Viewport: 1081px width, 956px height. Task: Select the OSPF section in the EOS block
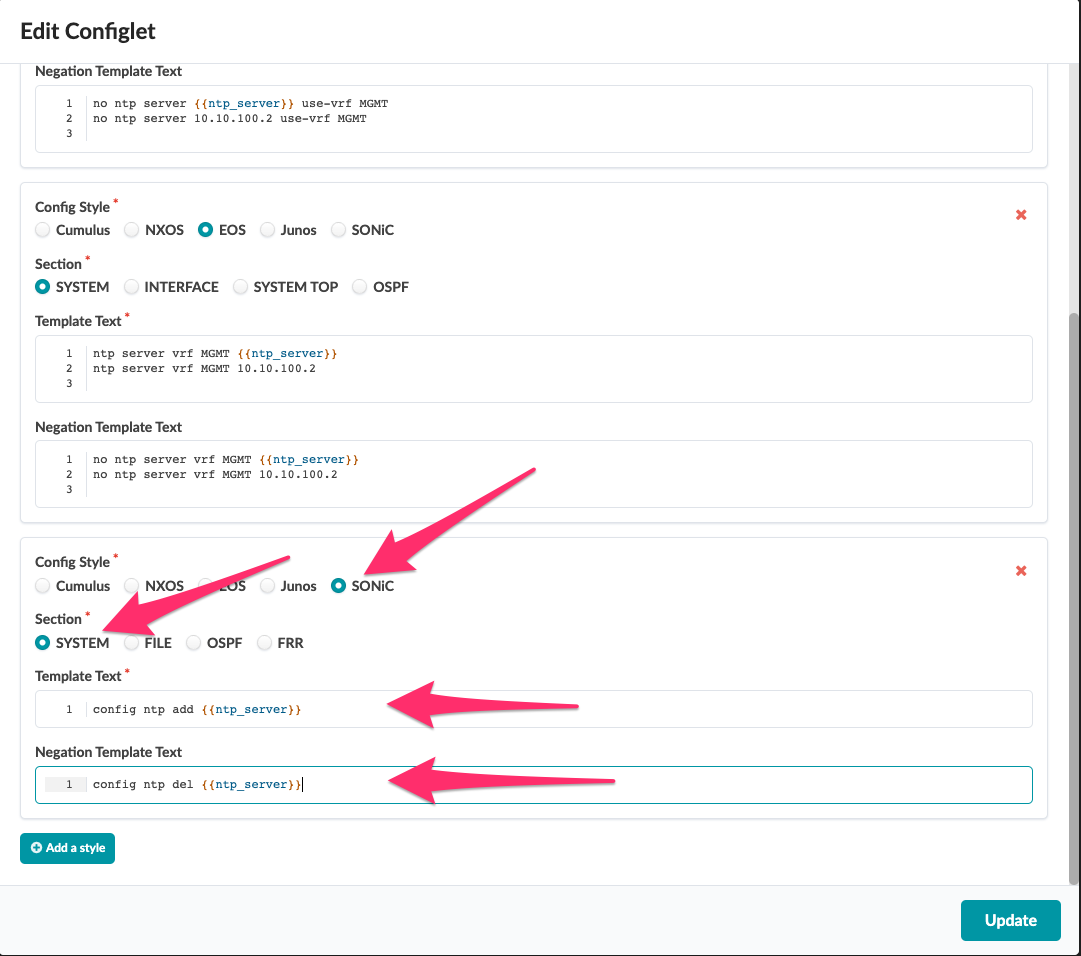pyautogui.click(x=359, y=287)
